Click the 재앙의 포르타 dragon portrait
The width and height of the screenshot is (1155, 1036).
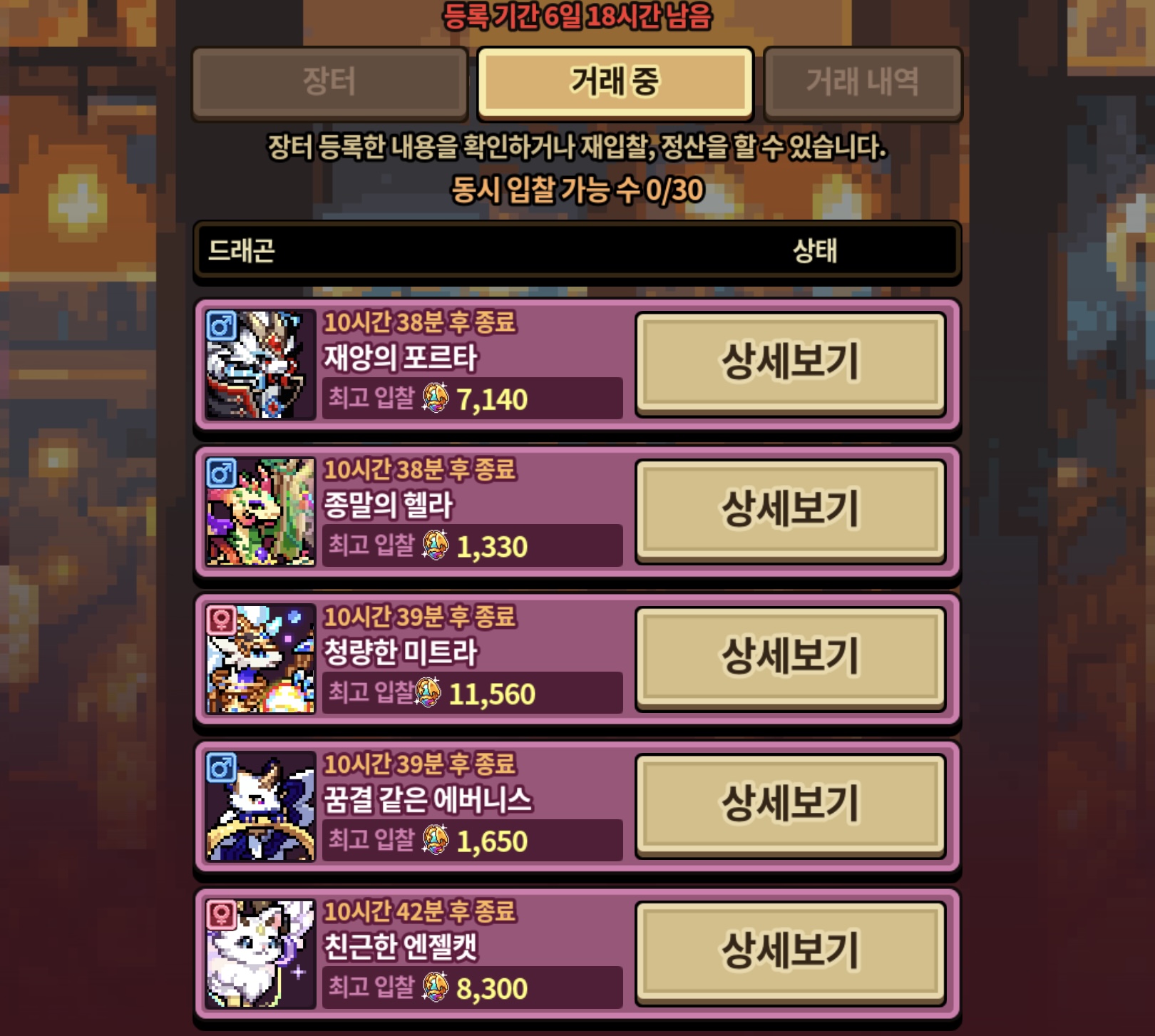pyautogui.click(x=260, y=364)
